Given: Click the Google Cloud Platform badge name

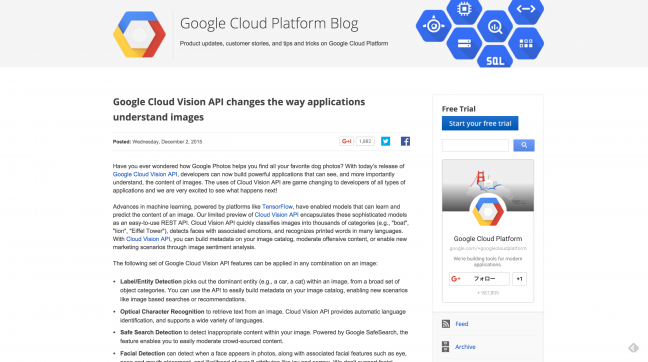Looking at the screenshot, I should (x=488, y=238).
